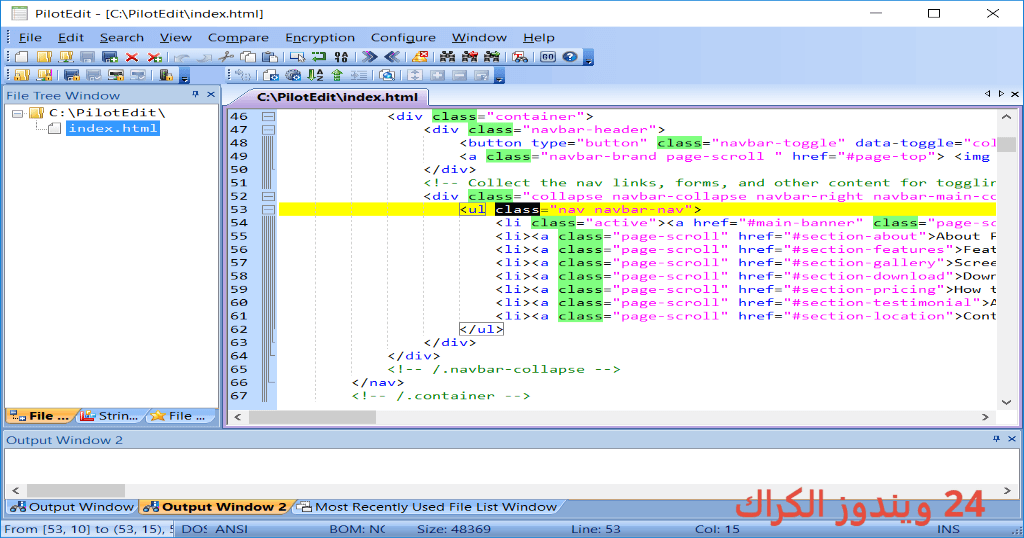Open the Configure menu
The image size is (1024, 538).
(403, 38)
